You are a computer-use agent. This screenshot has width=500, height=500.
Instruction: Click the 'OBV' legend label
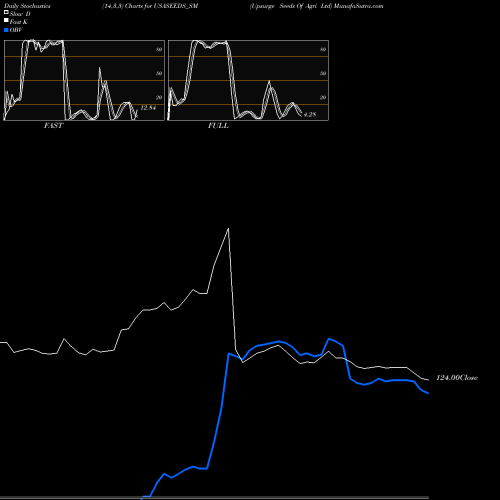tap(16, 30)
